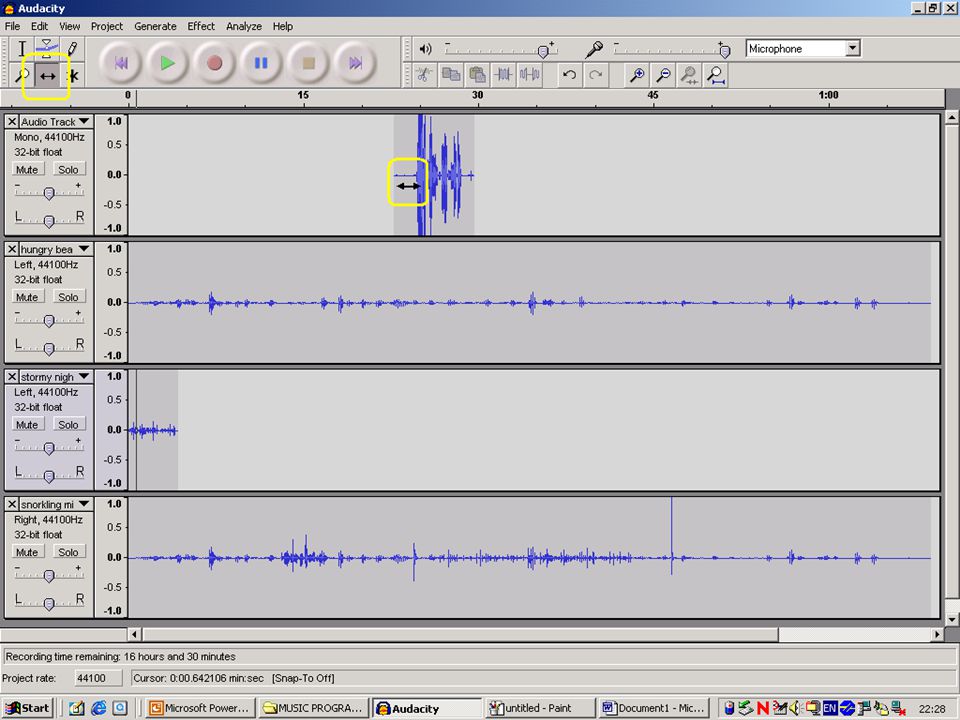Click Trim outside selection icon
This screenshot has width=960, height=720.
[503, 75]
